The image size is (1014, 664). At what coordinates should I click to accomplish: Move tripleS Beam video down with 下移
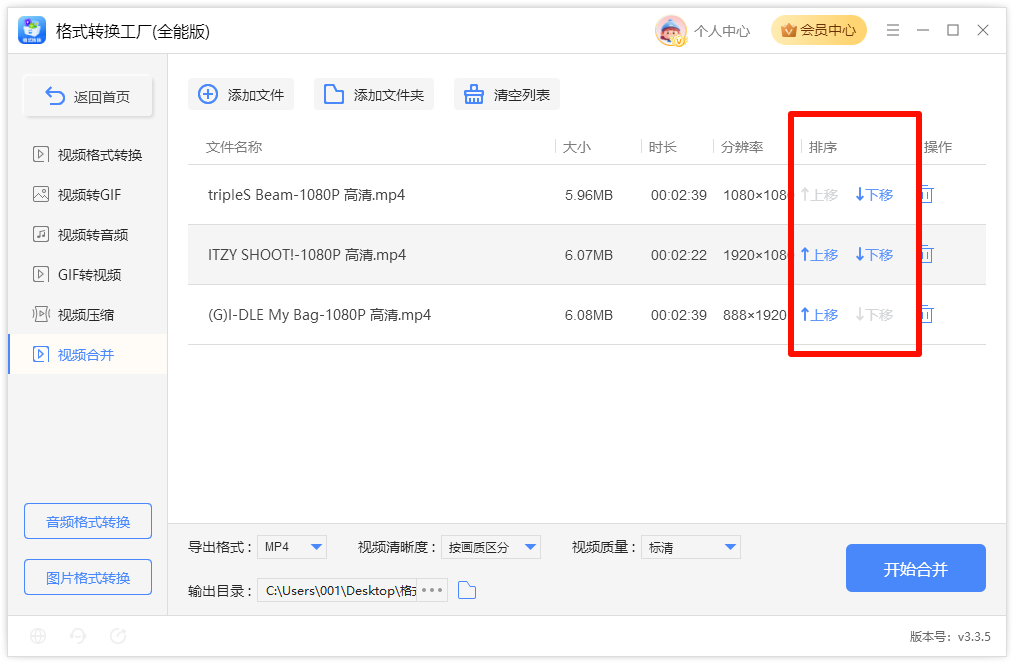coord(874,195)
